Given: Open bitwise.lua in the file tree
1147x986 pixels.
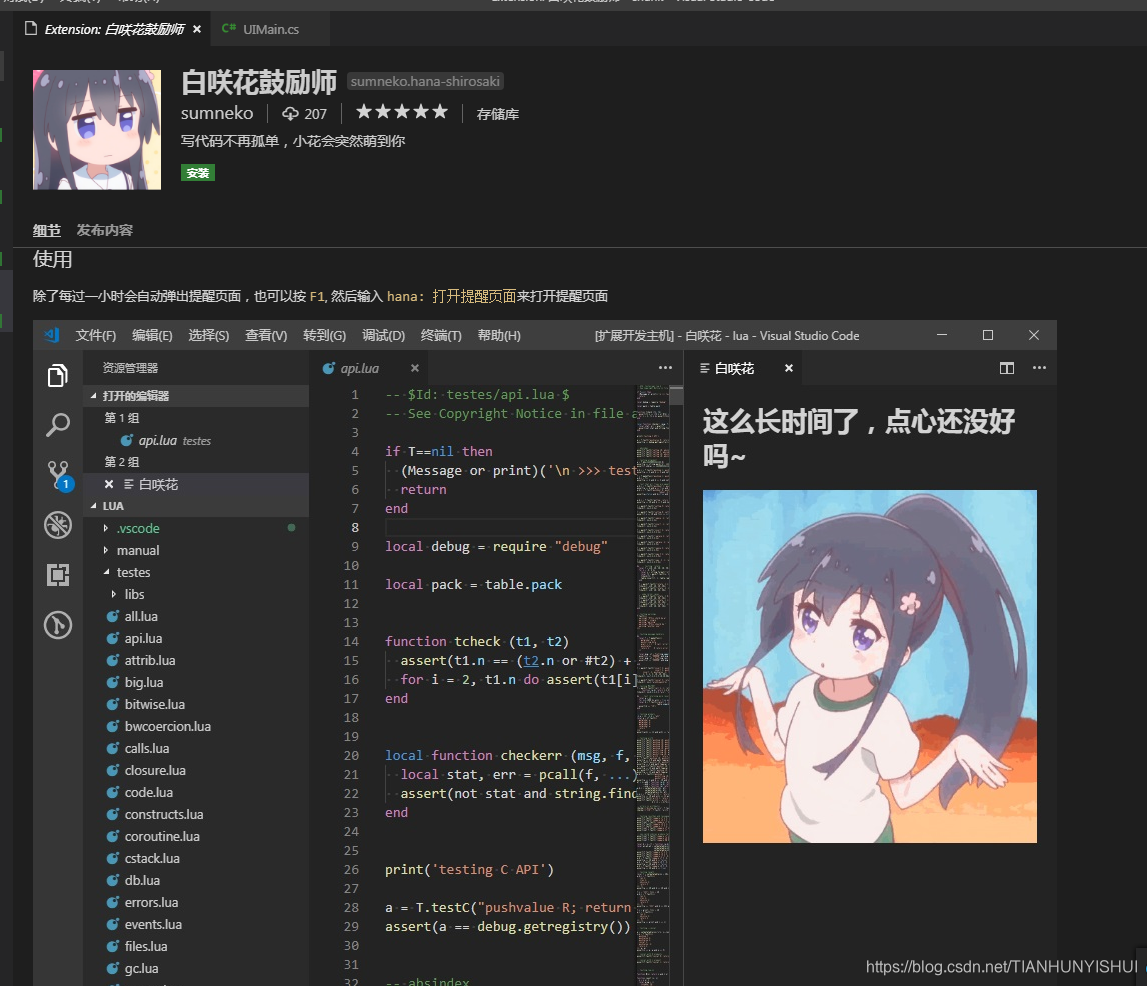Looking at the screenshot, I should tap(196, 704).
